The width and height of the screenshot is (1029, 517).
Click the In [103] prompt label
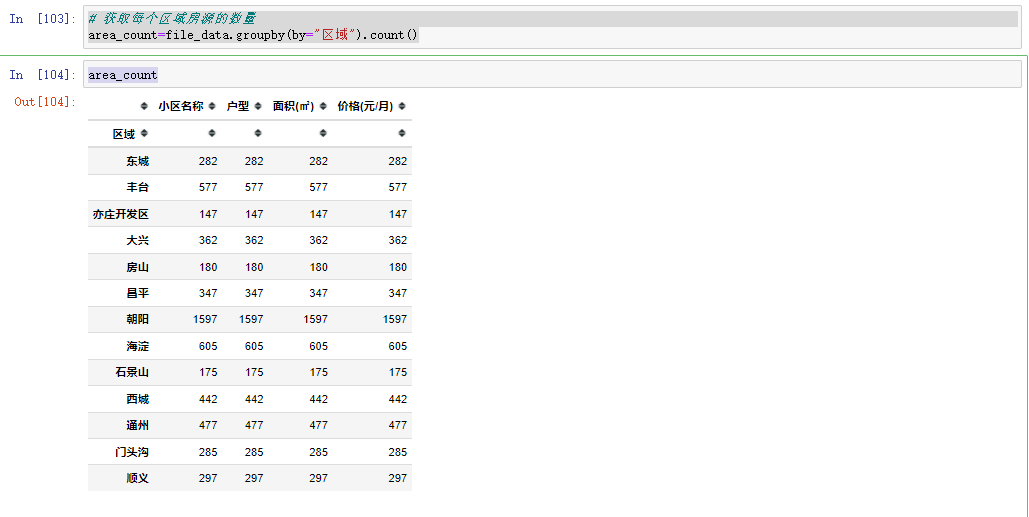(x=43, y=19)
